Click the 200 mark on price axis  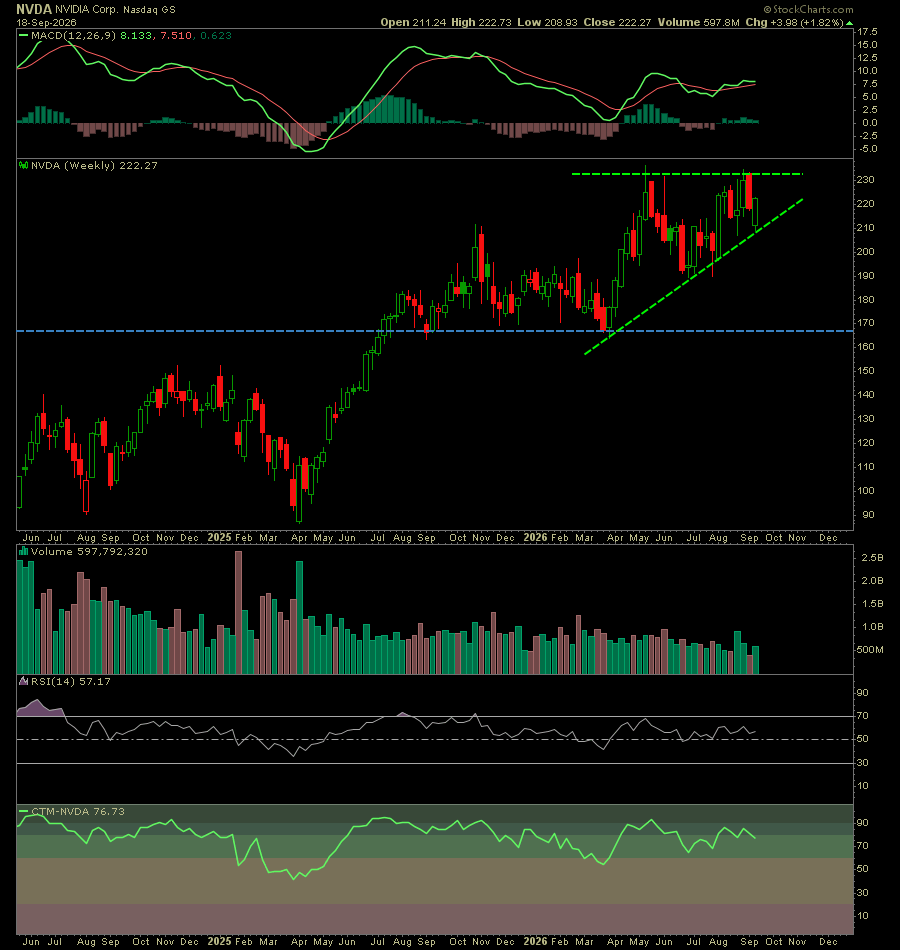865,251
